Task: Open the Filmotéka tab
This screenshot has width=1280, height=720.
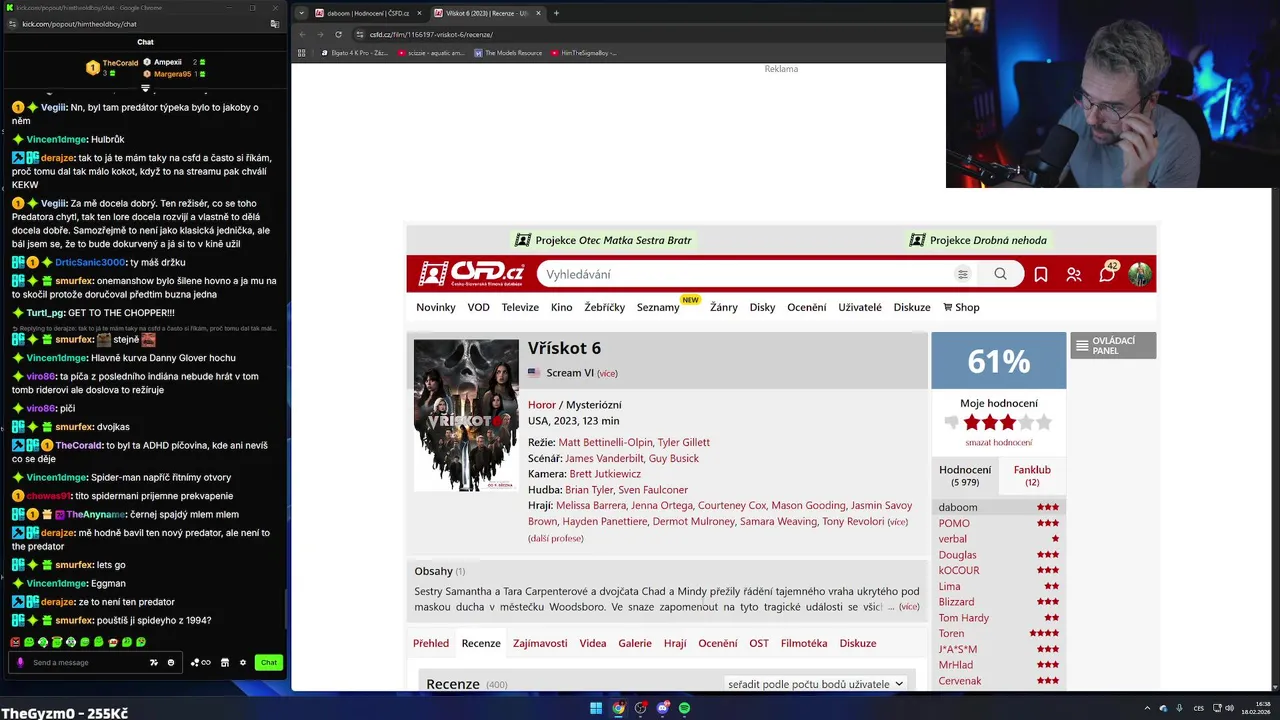Action: pos(804,643)
